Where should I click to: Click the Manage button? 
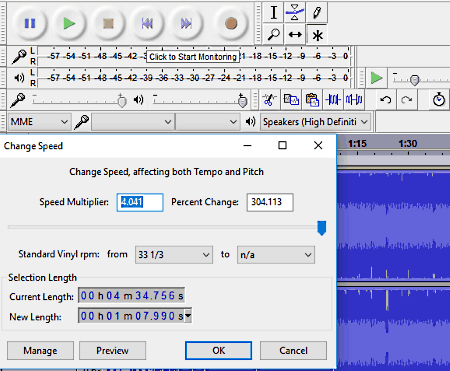pos(40,351)
